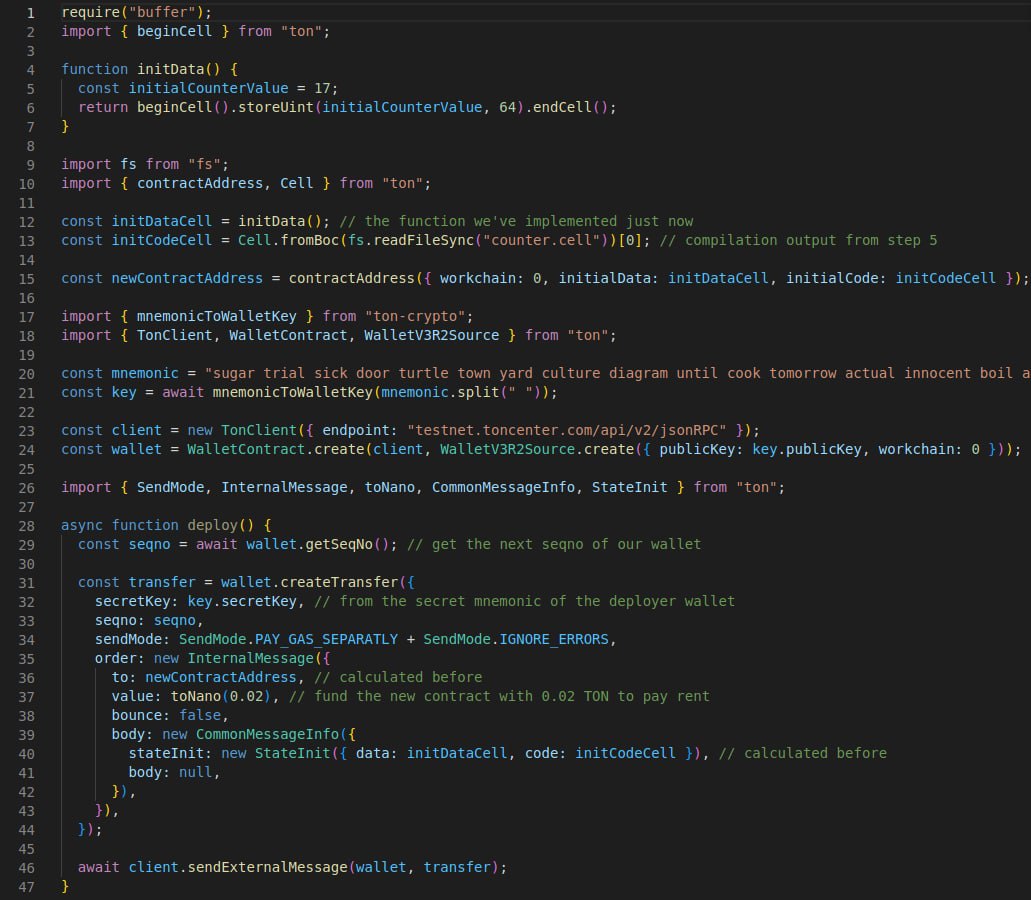1031x900 pixels.
Task: Click 'seqno: seqno' on line 33
Action: (x=145, y=621)
